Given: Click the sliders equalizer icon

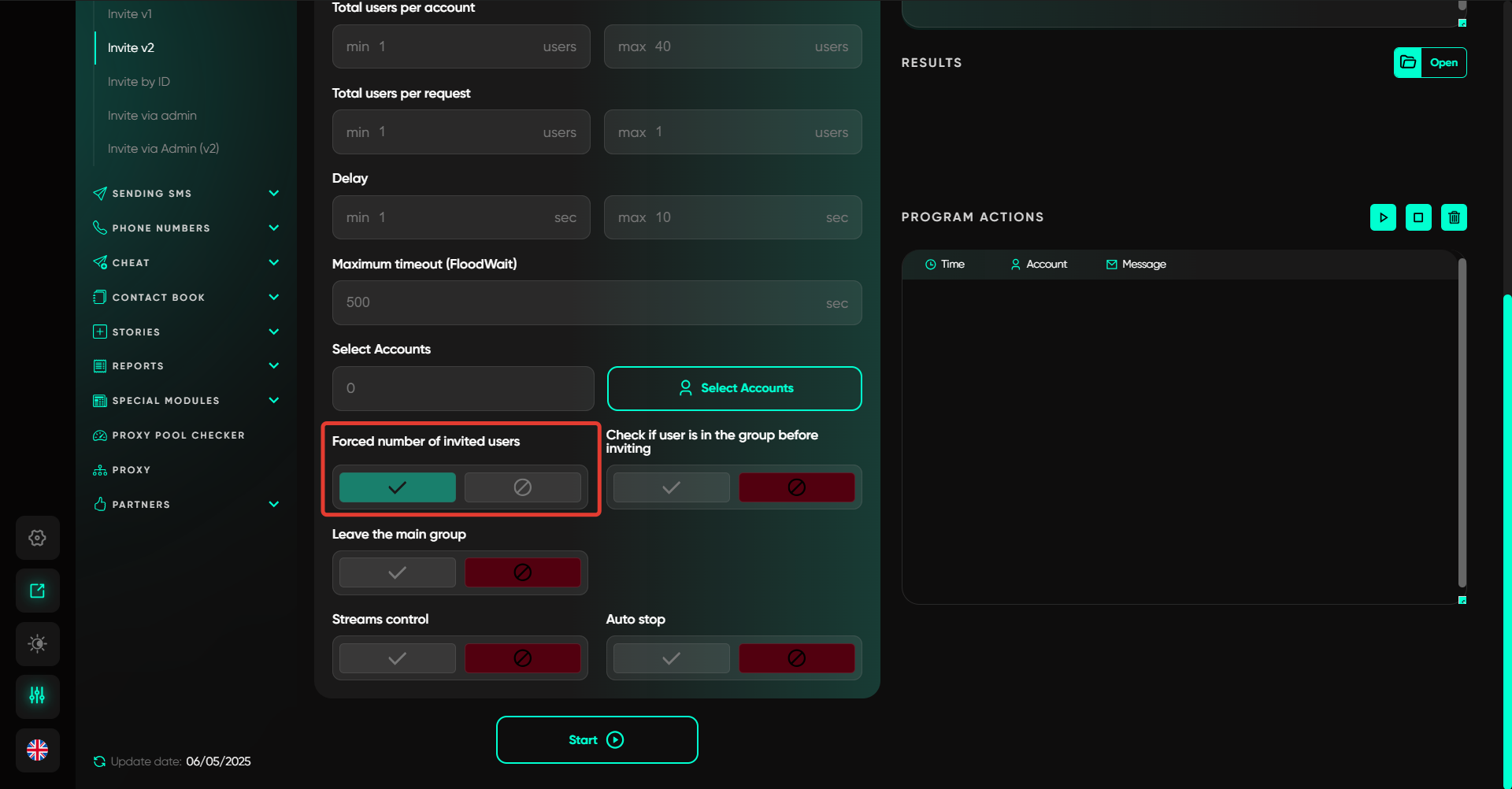Looking at the screenshot, I should coord(37,696).
